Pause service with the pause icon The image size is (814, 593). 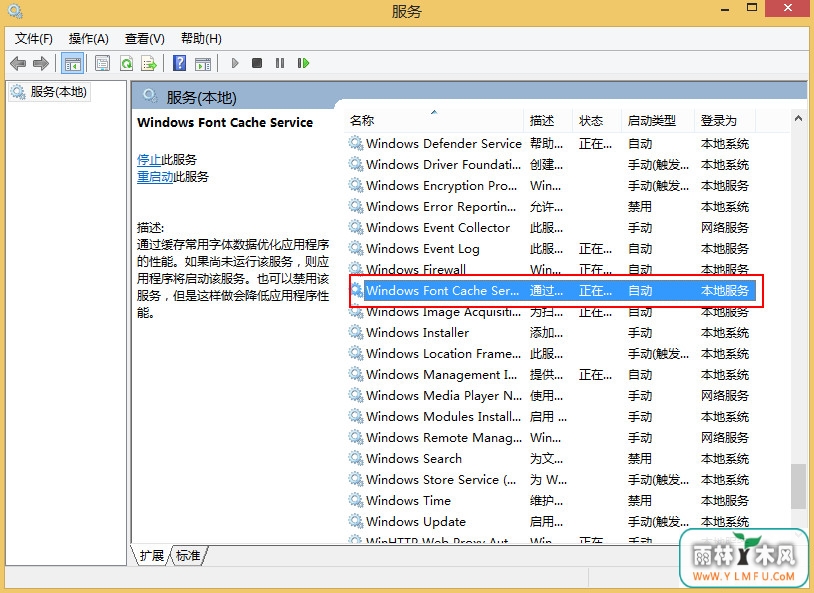(x=280, y=63)
